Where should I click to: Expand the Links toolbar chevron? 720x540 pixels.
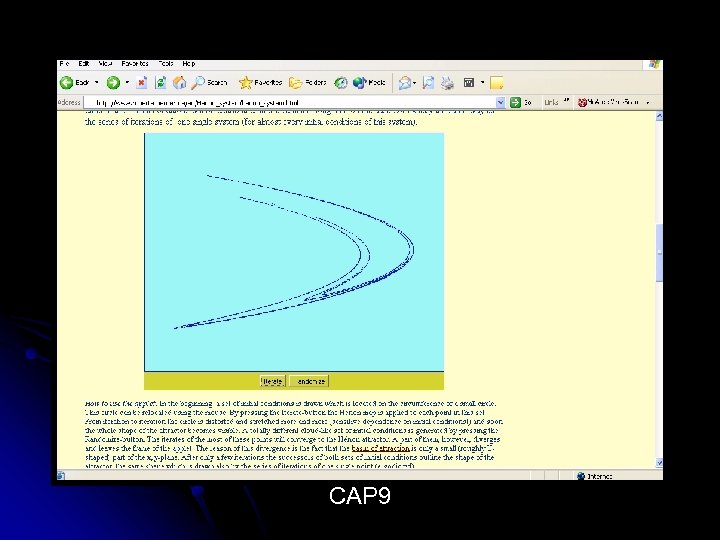click(566, 101)
